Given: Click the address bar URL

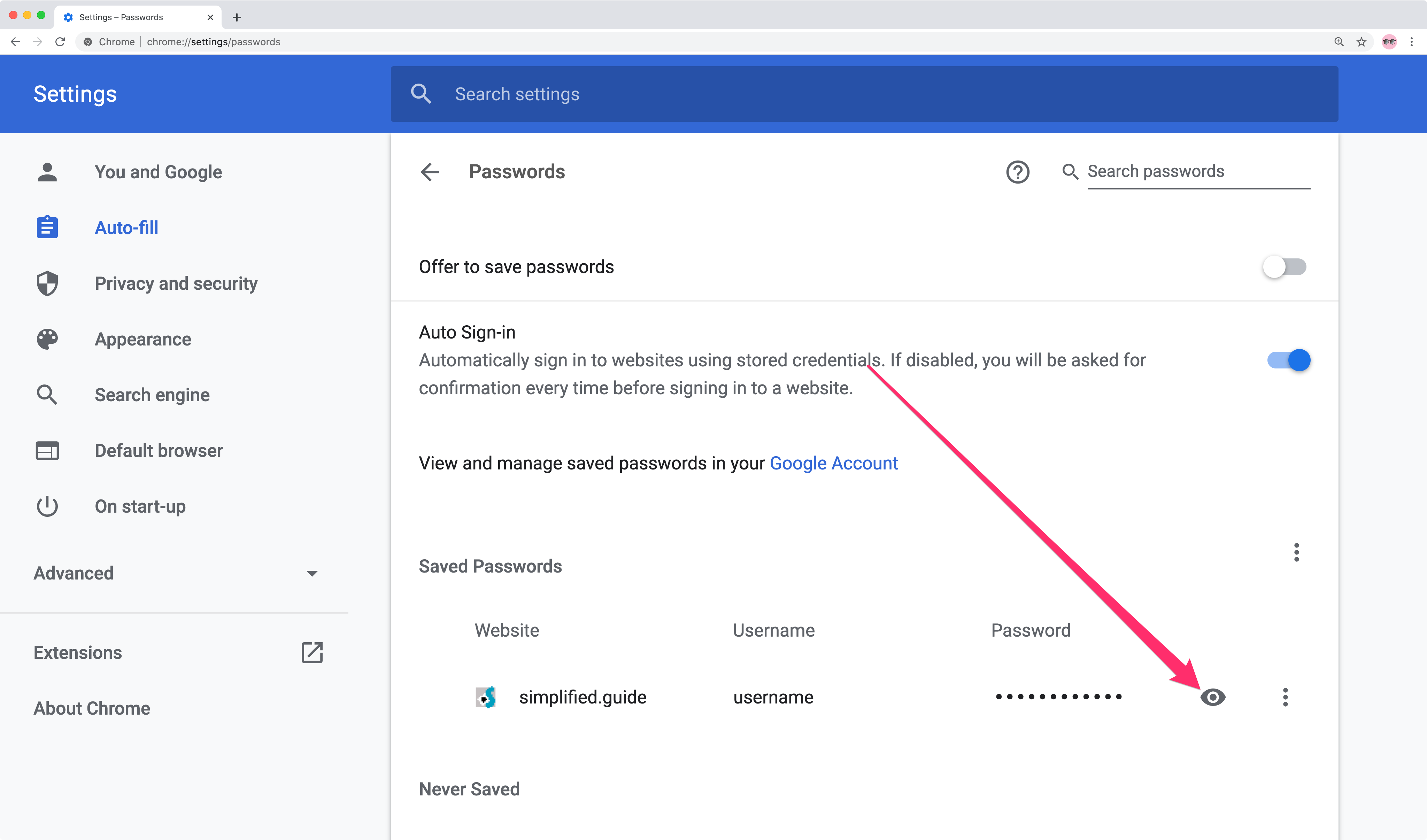Looking at the screenshot, I should tap(214, 42).
